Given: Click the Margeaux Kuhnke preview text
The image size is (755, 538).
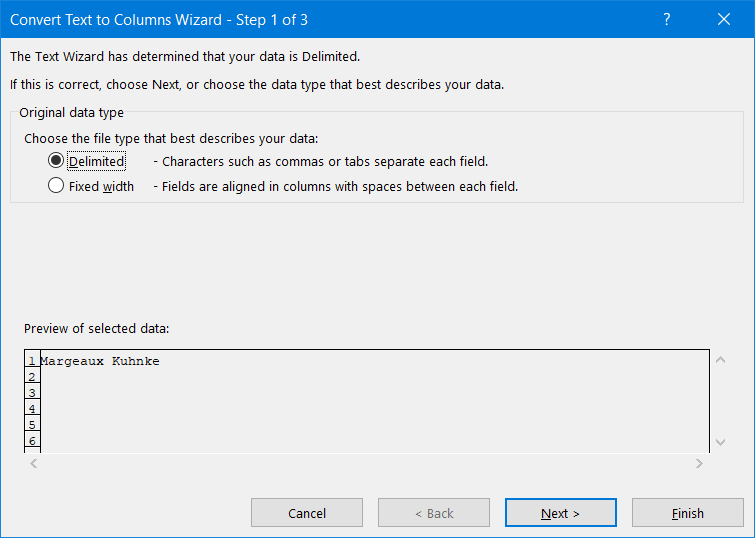Looking at the screenshot, I should pyautogui.click(x=100, y=361).
